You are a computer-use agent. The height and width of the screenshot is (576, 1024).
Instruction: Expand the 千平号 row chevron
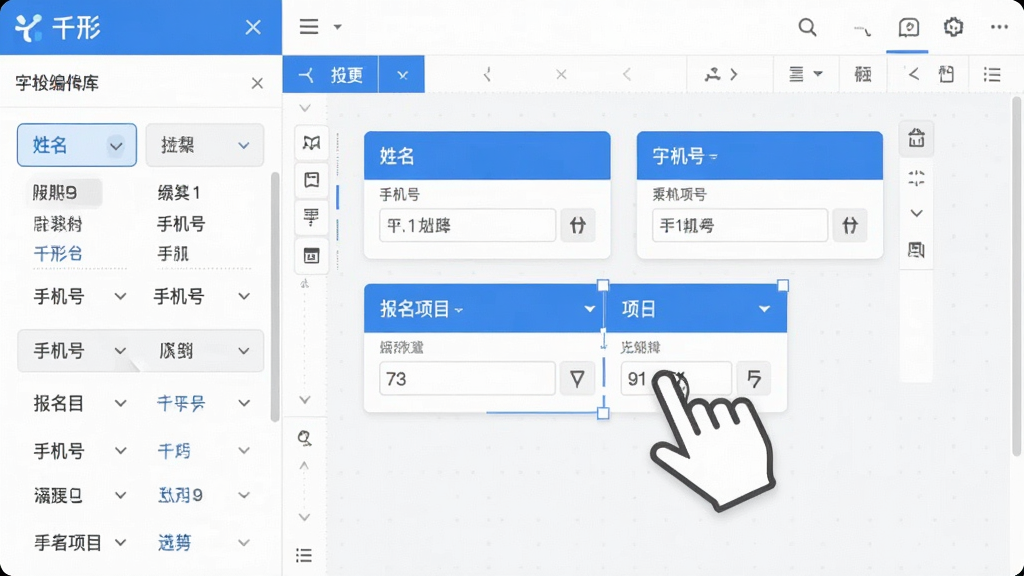tap(244, 404)
